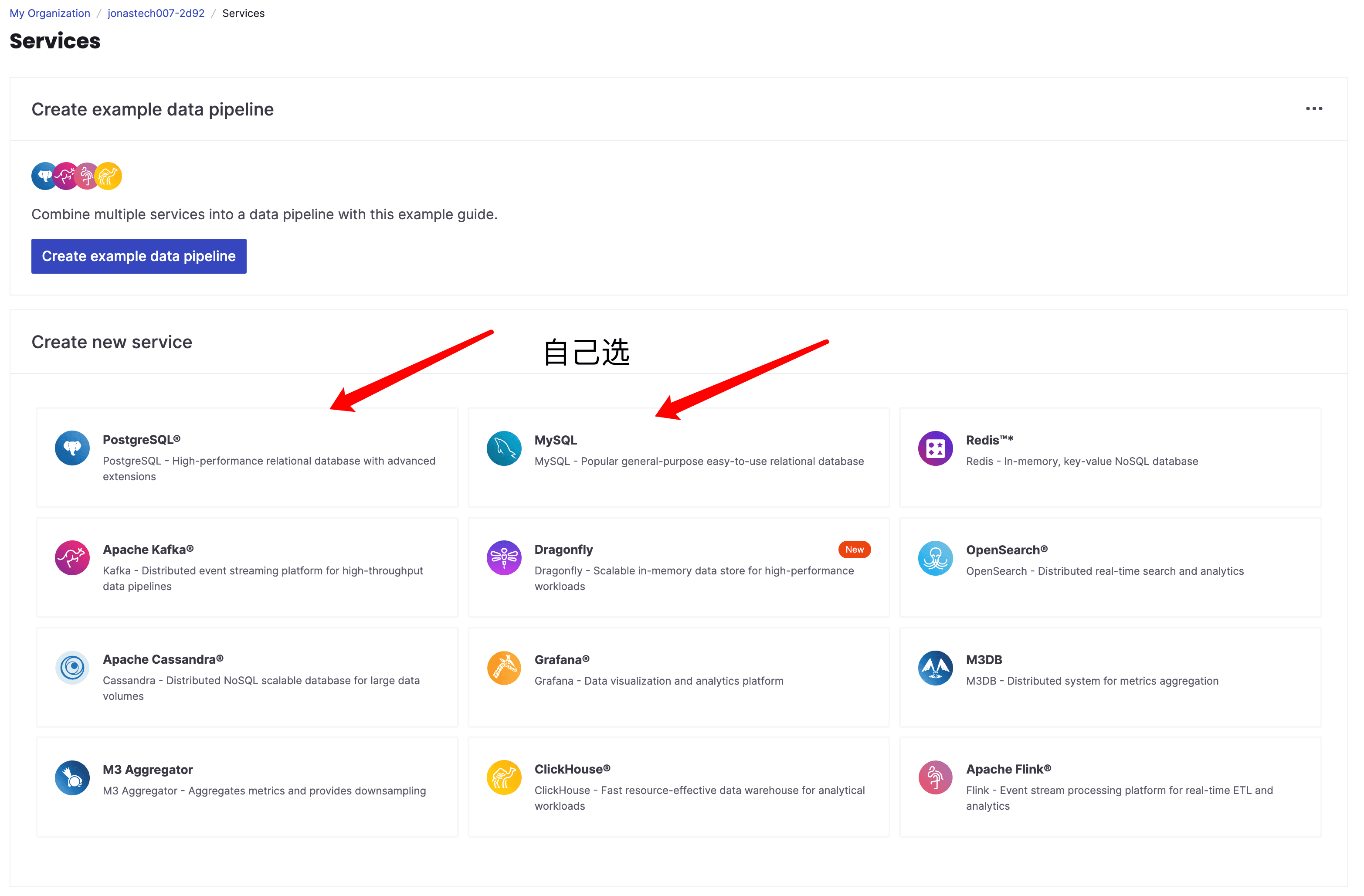Screen dimensions: 1364x896
Task: Click the kangaroo icon in pipeline banner
Action: point(65,176)
